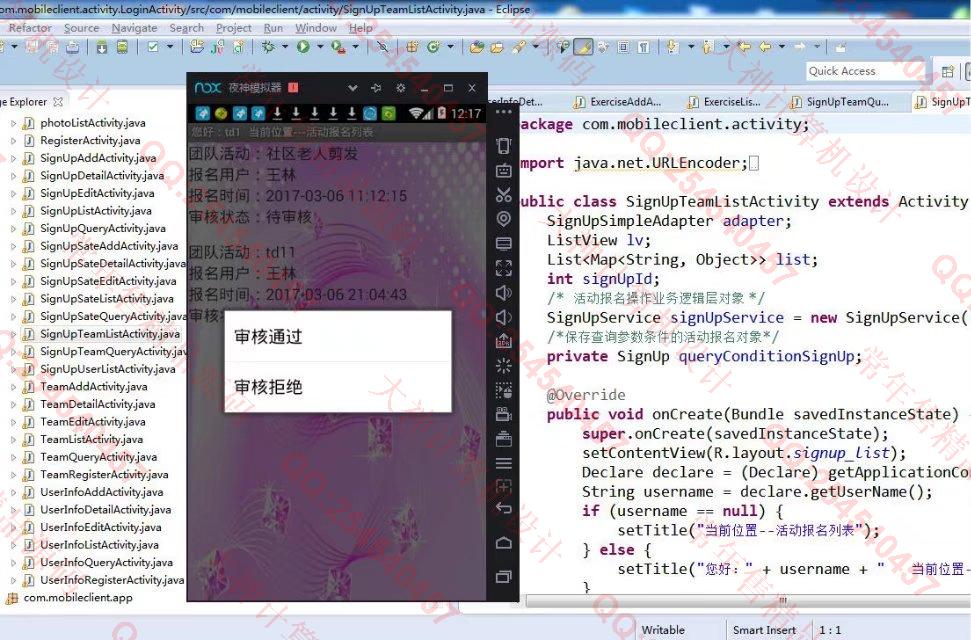971x640 pixels.
Task: Open the Navigate menu
Action: click(134, 28)
